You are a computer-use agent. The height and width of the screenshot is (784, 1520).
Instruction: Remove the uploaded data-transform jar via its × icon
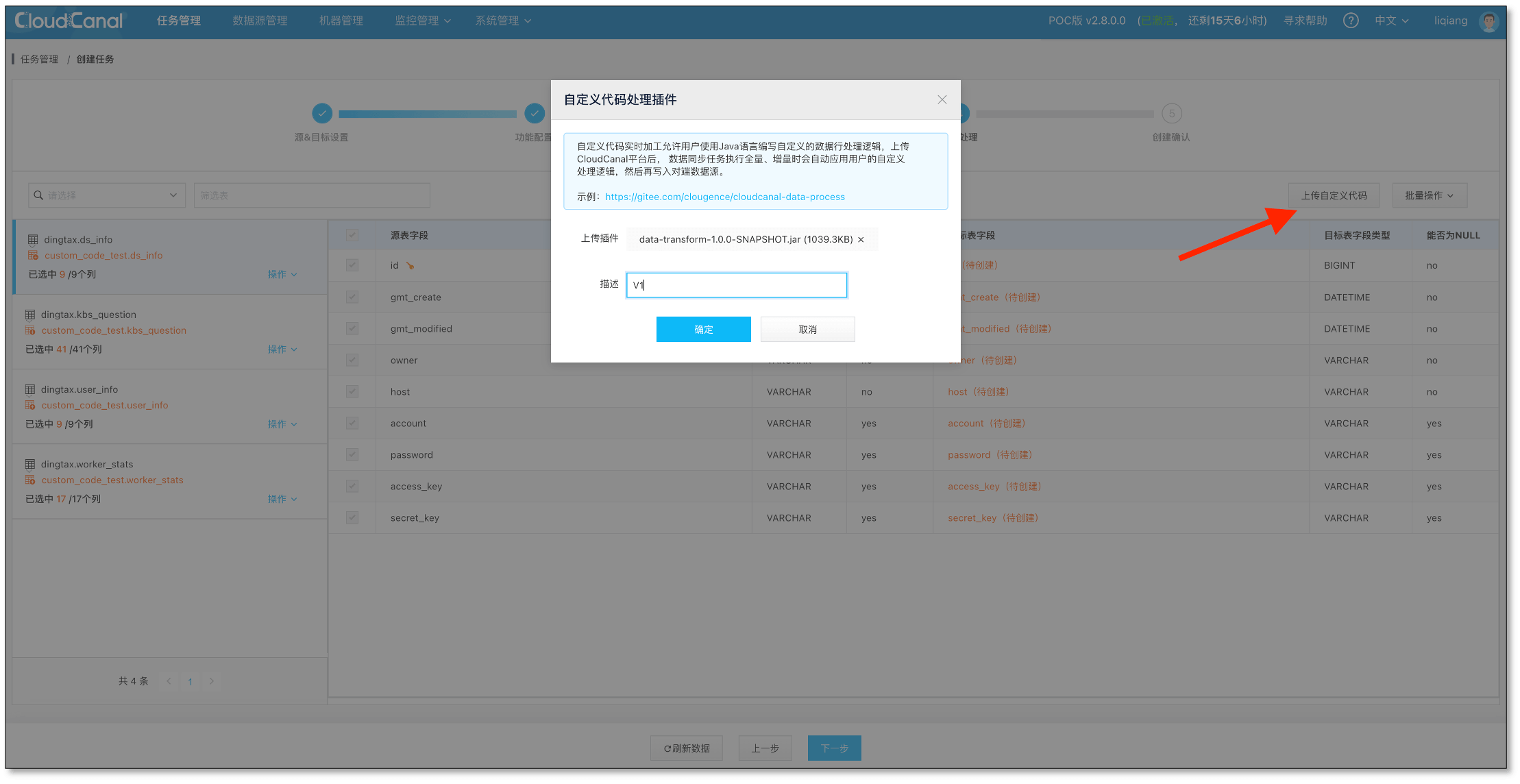[x=861, y=239]
